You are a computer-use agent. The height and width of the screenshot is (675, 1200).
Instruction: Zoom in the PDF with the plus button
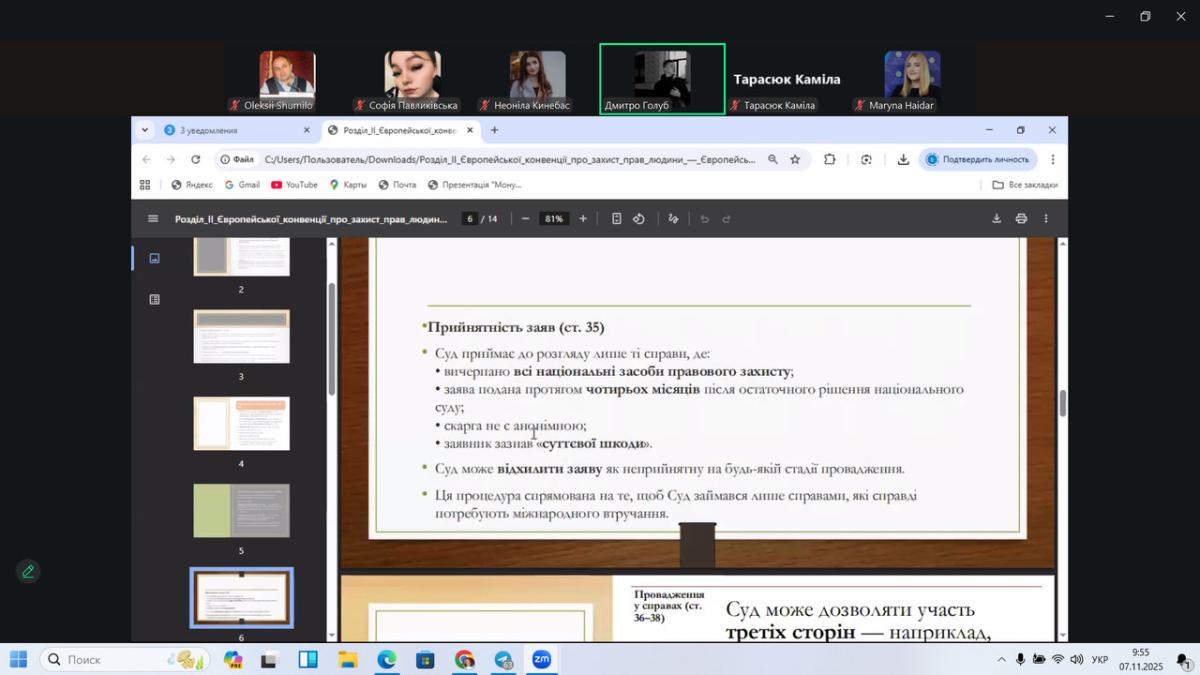tap(583, 219)
